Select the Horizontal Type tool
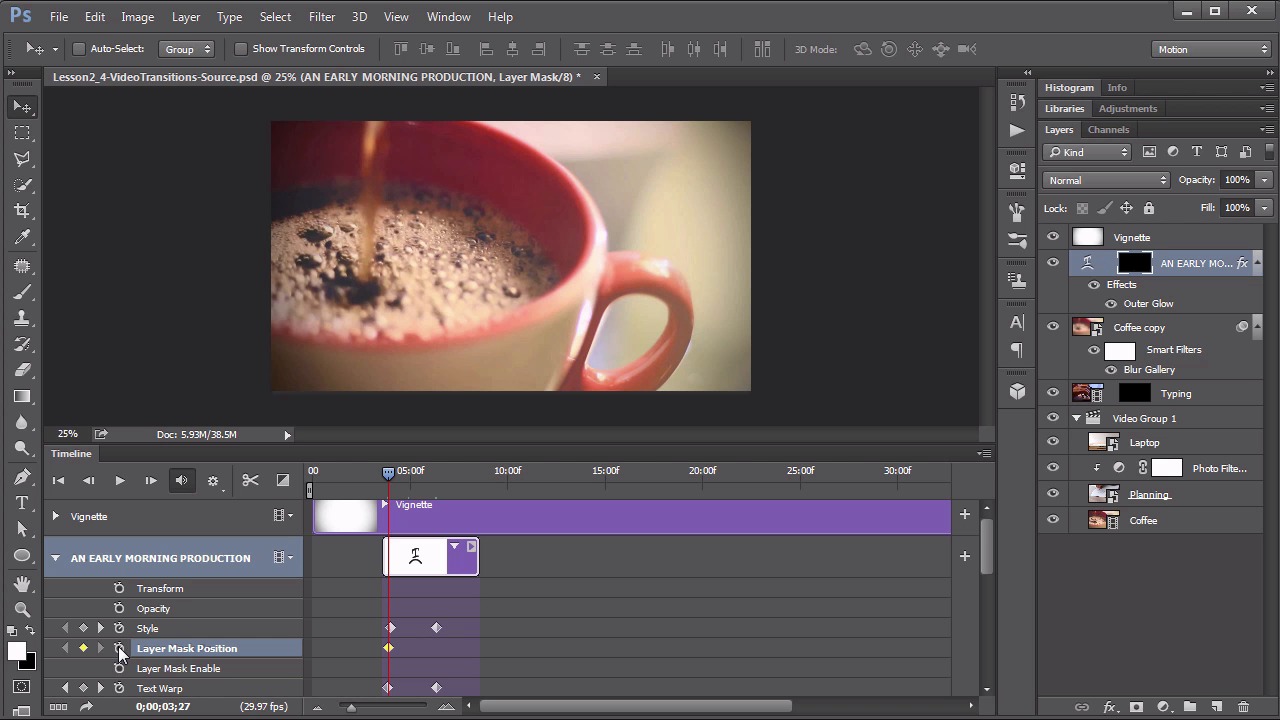Screen dimensions: 1280x720 point(22,503)
